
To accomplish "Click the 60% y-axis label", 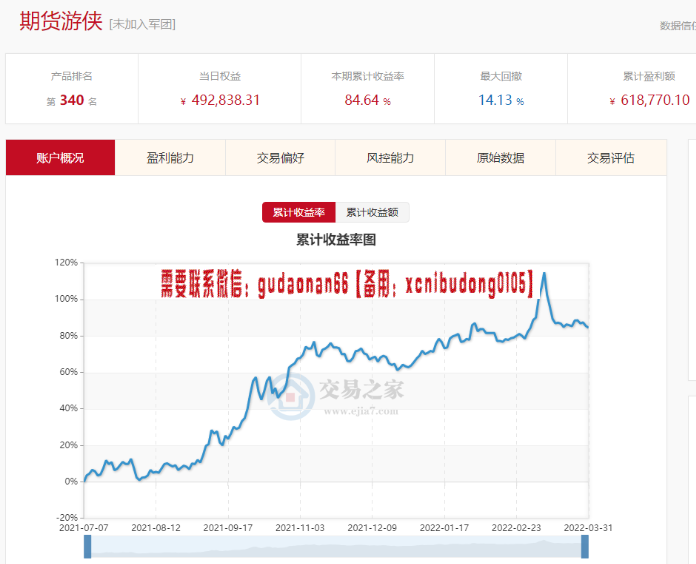I will [x=69, y=372].
